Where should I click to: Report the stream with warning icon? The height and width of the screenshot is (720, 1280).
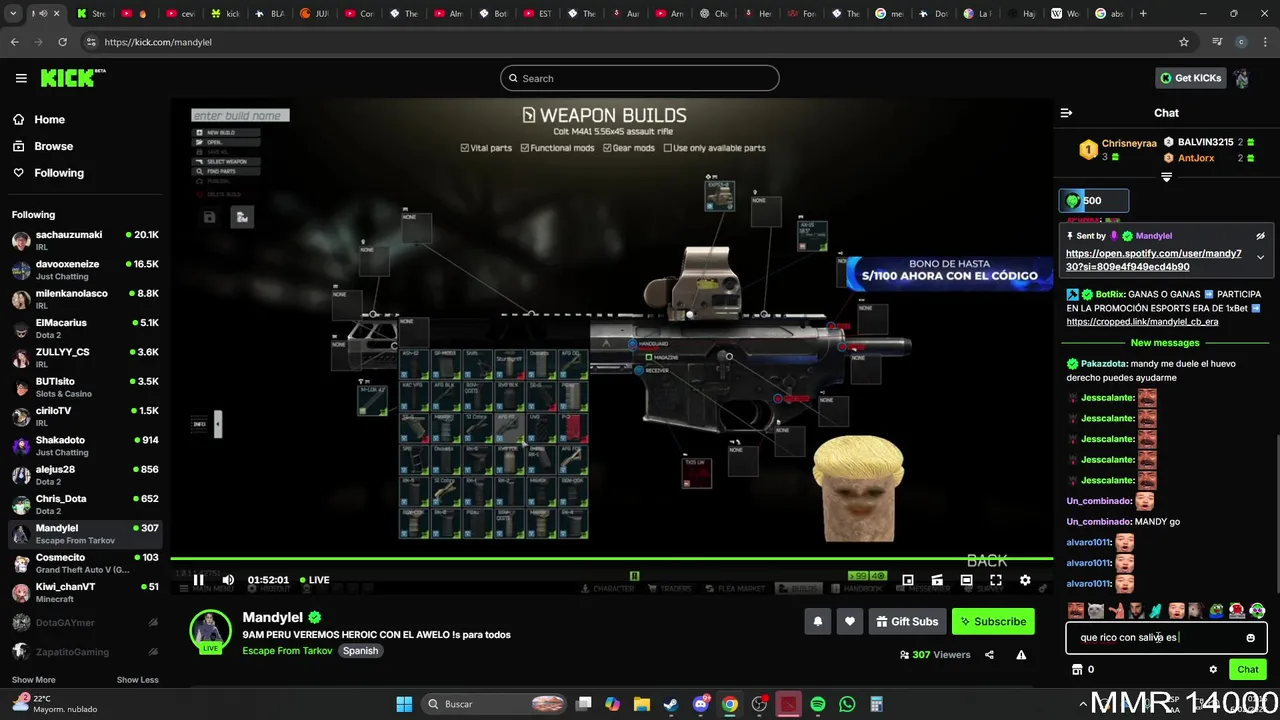[x=1021, y=655]
